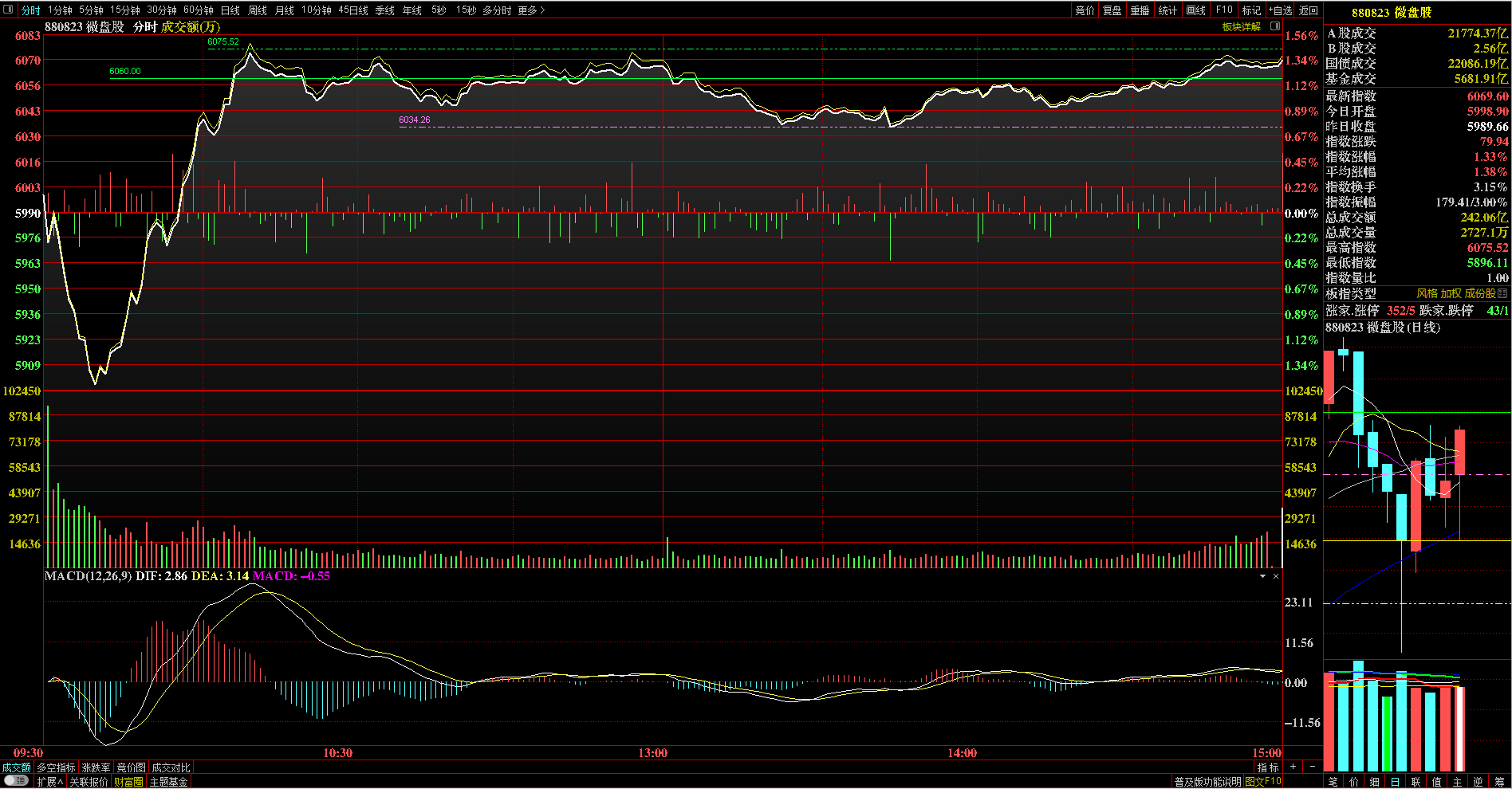Open the 板块详解 link
The width and height of the screenshot is (1512, 789).
1241,26
